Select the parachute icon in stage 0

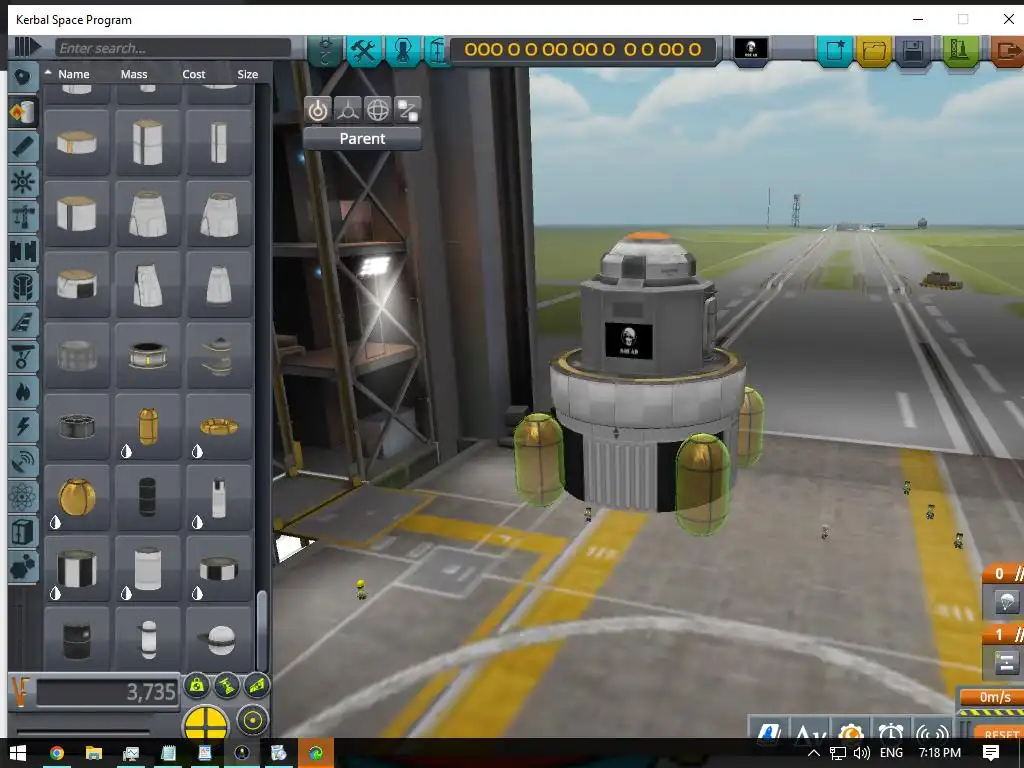click(x=1006, y=601)
